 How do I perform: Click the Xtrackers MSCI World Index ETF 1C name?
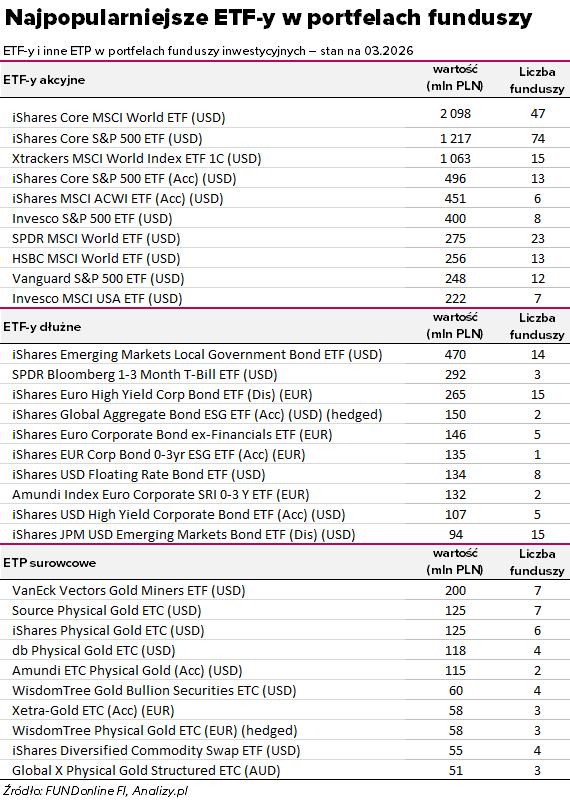[136, 159]
